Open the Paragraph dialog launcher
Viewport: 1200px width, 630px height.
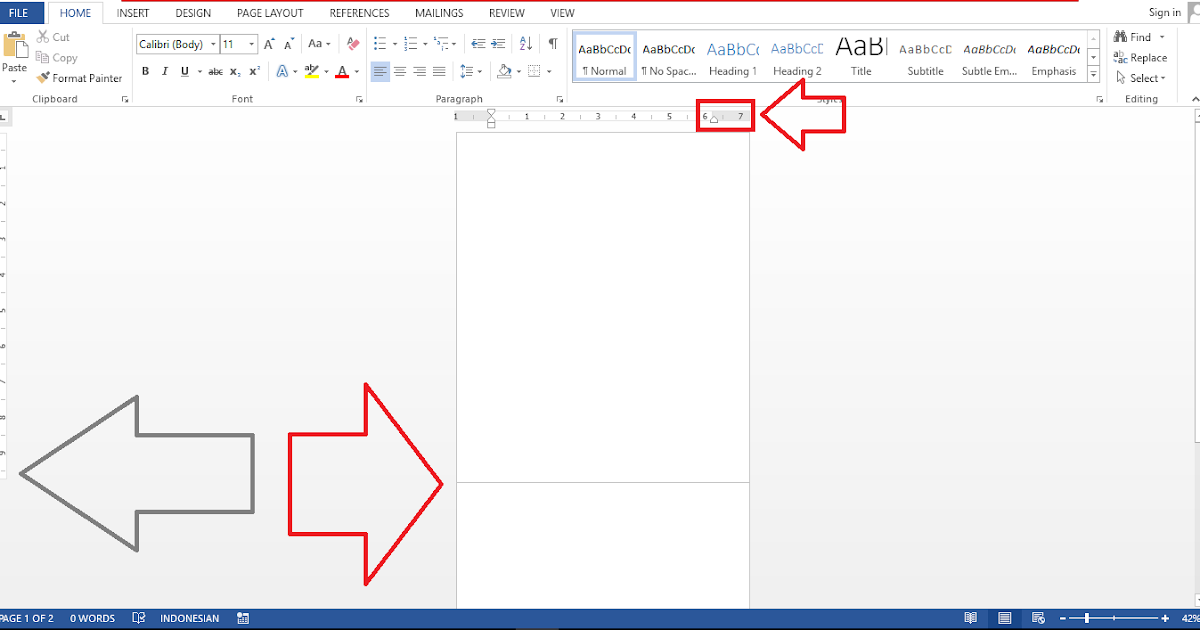click(560, 100)
